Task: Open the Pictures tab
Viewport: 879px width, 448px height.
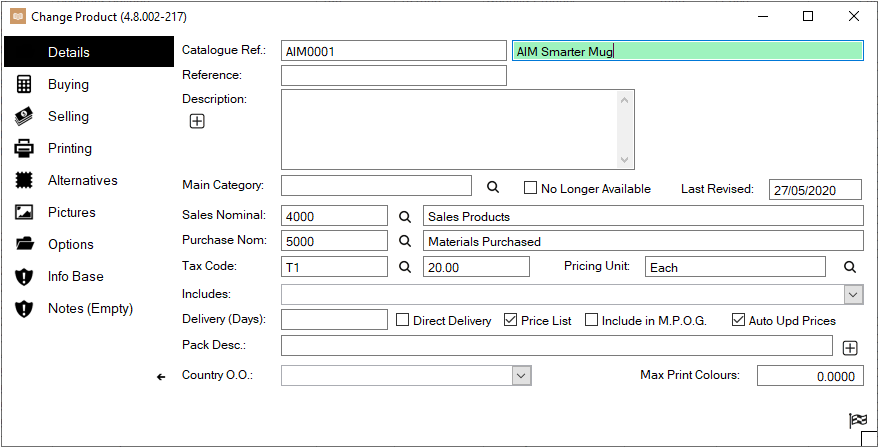Action: 72,212
